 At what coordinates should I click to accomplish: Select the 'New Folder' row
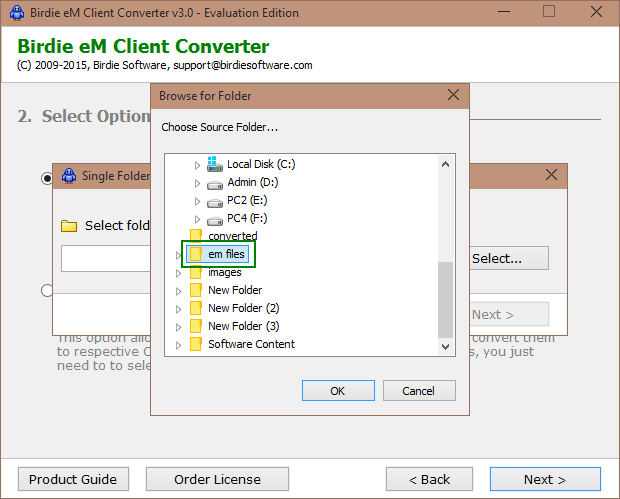click(235, 290)
